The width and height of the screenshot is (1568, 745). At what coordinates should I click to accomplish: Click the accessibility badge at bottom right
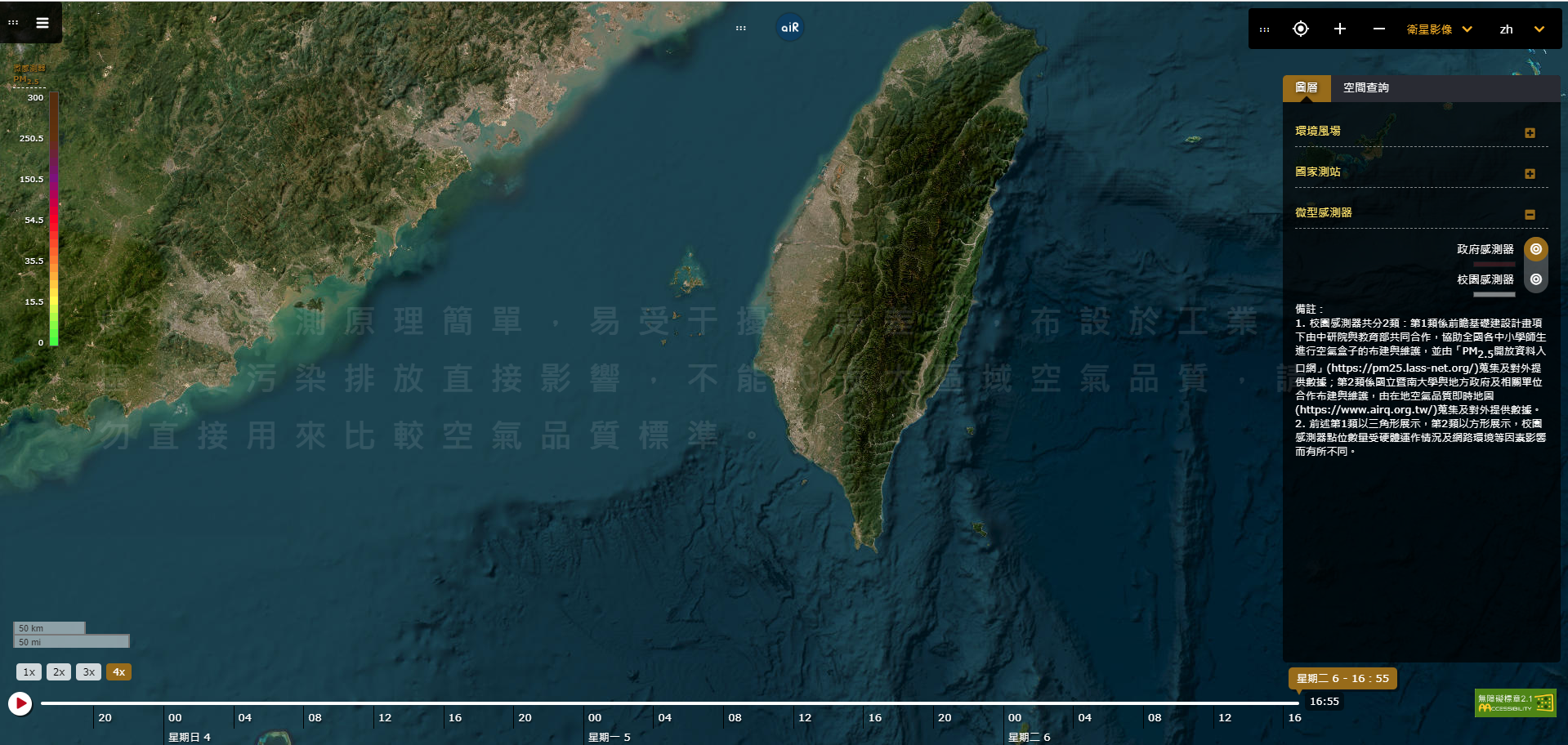point(1515,703)
